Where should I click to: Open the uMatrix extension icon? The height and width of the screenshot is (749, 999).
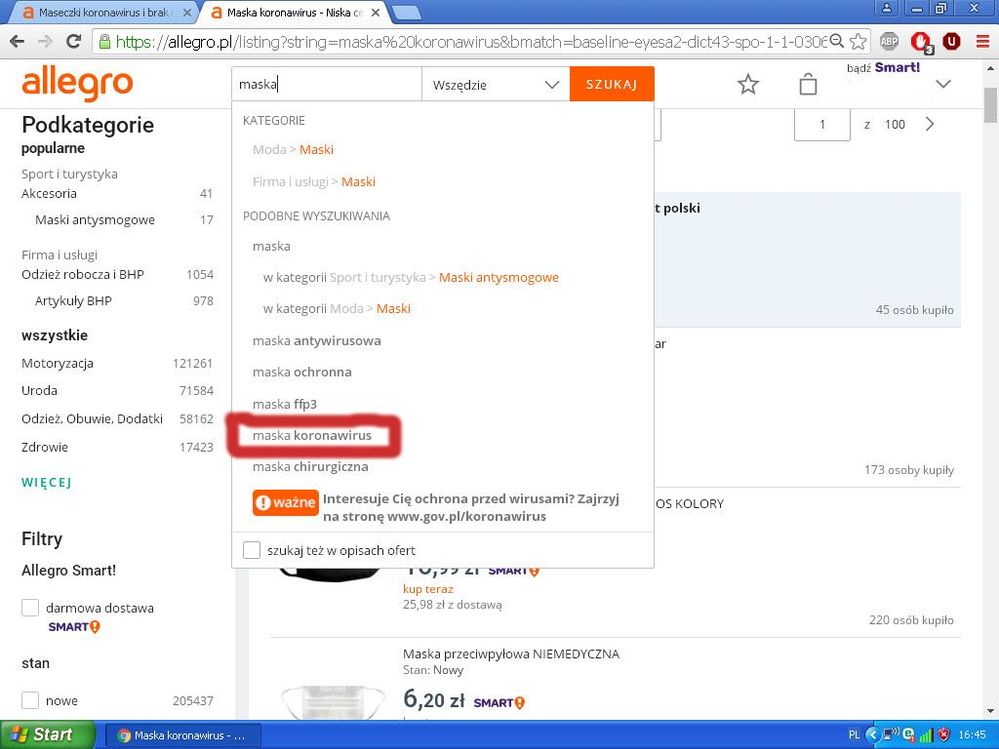951,42
